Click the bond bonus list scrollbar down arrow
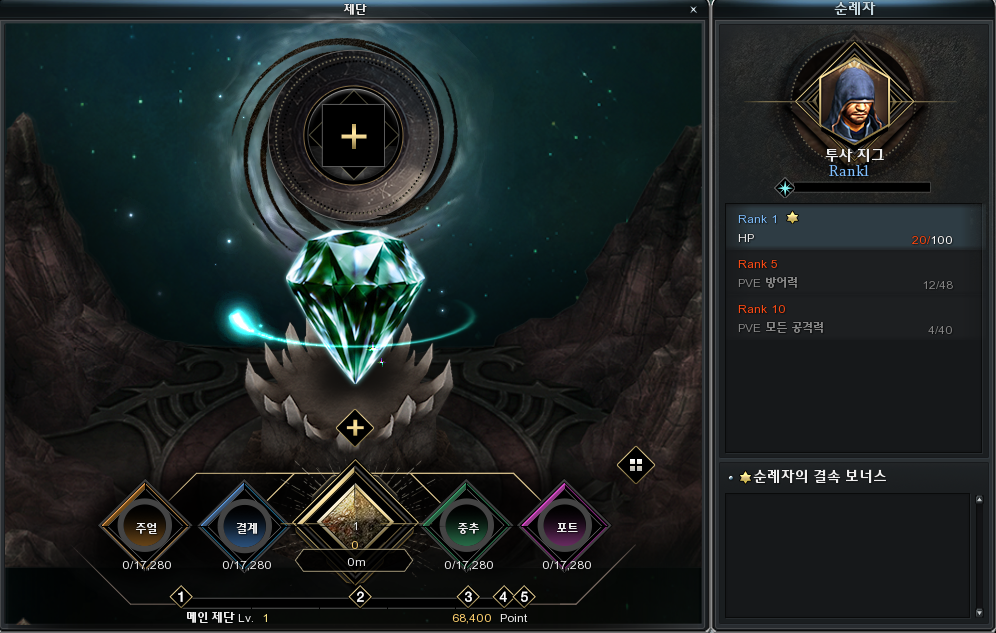The height and width of the screenshot is (633, 996). pos(979,612)
